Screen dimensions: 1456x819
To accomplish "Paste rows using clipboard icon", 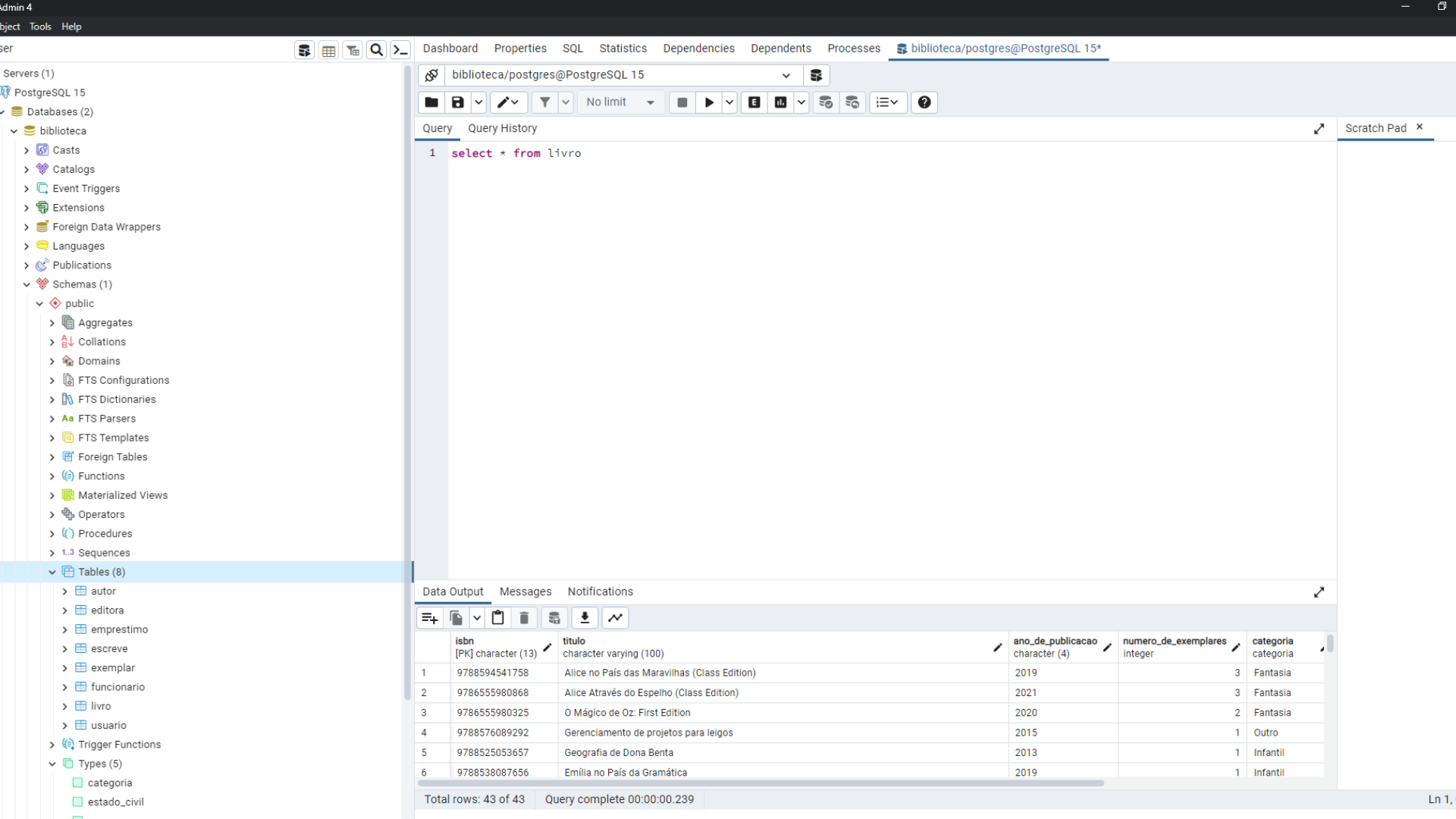I will (x=498, y=618).
